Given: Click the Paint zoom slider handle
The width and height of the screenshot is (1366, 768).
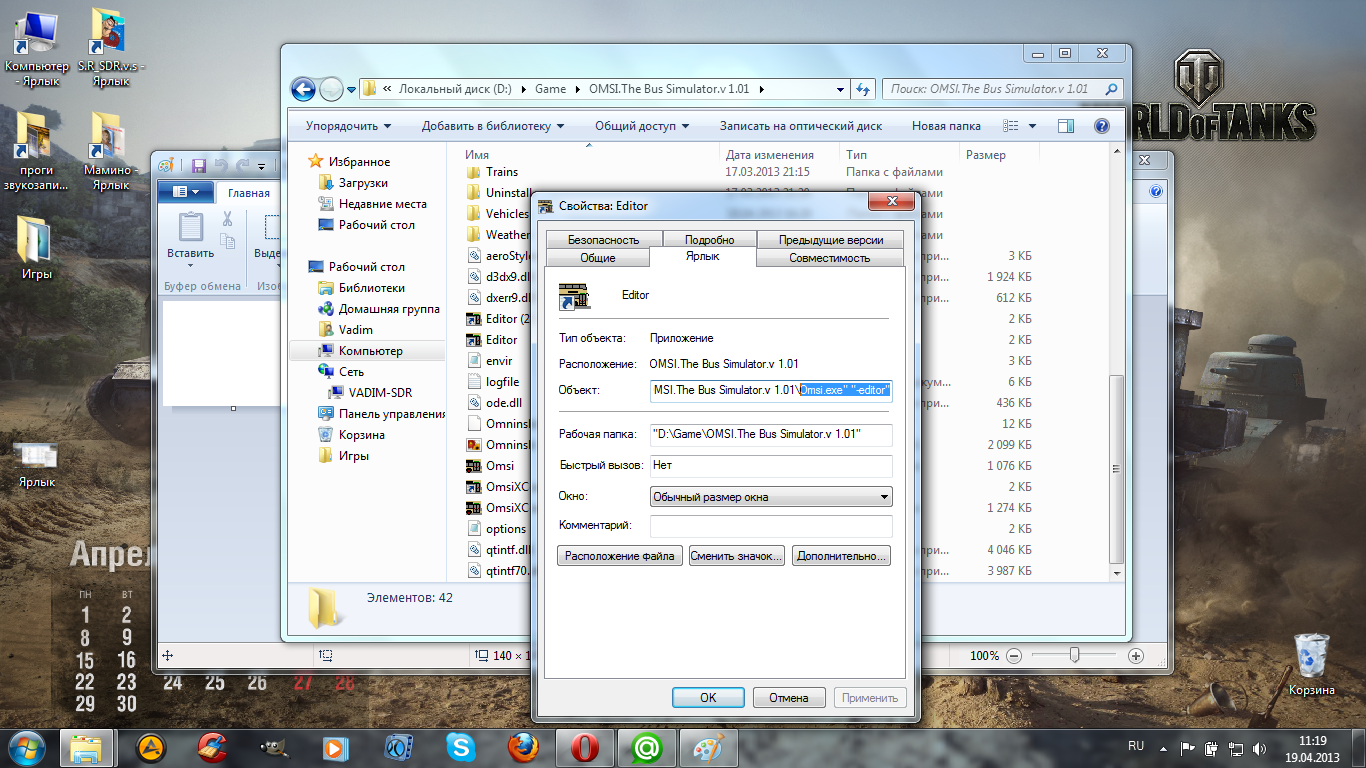Looking at the screenshot, I should tap(1074, 656).
